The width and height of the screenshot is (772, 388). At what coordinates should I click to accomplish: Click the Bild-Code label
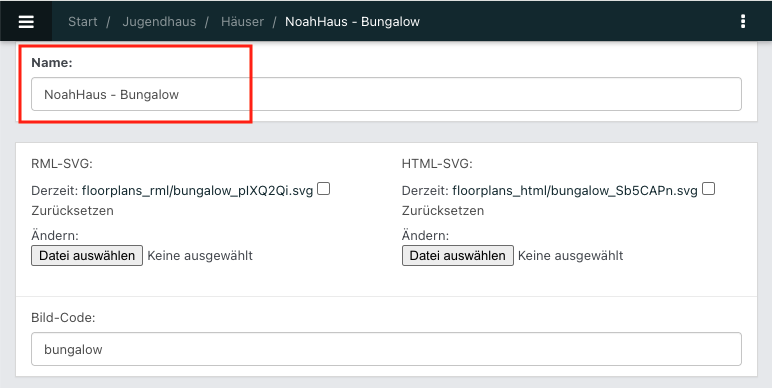(63, 318)
